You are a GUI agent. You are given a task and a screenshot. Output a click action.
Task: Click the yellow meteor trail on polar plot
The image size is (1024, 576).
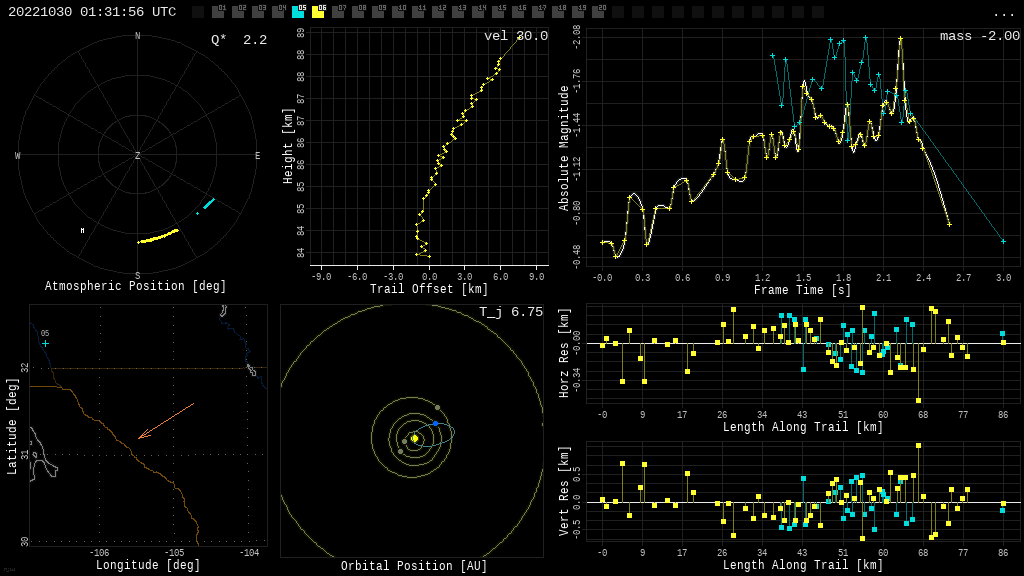pyautogui.click(x=158, y=237)
